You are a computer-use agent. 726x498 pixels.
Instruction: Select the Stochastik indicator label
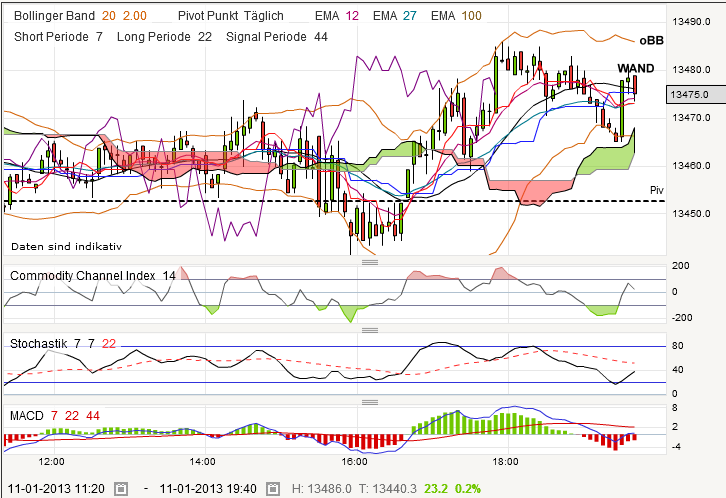(38, 343)
